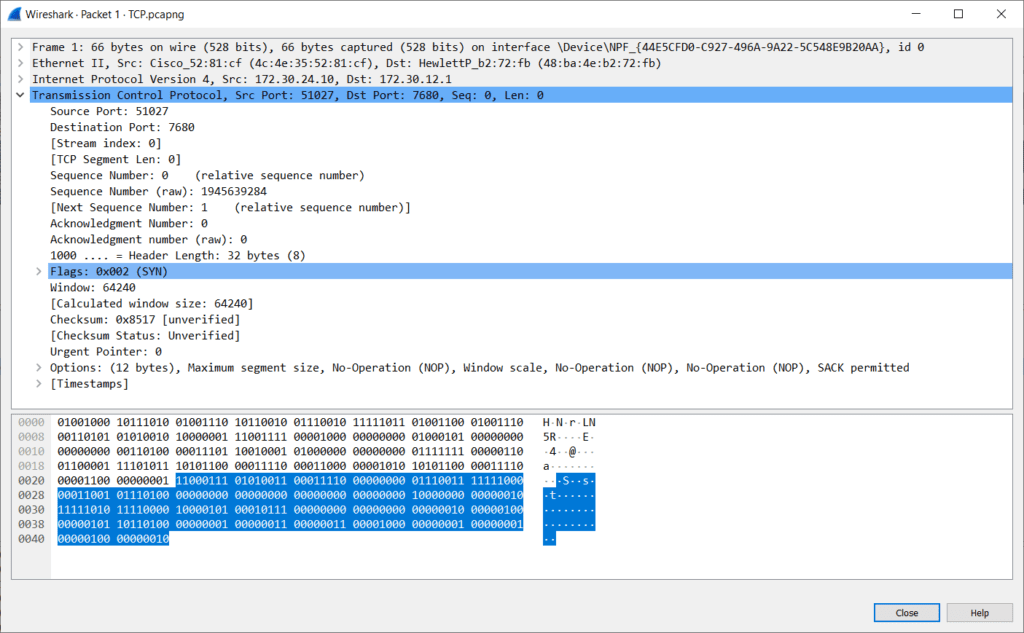Collapse the Transmission Control Protocol section
This screenshot has width=1024, height=633.
pos(20,95)
